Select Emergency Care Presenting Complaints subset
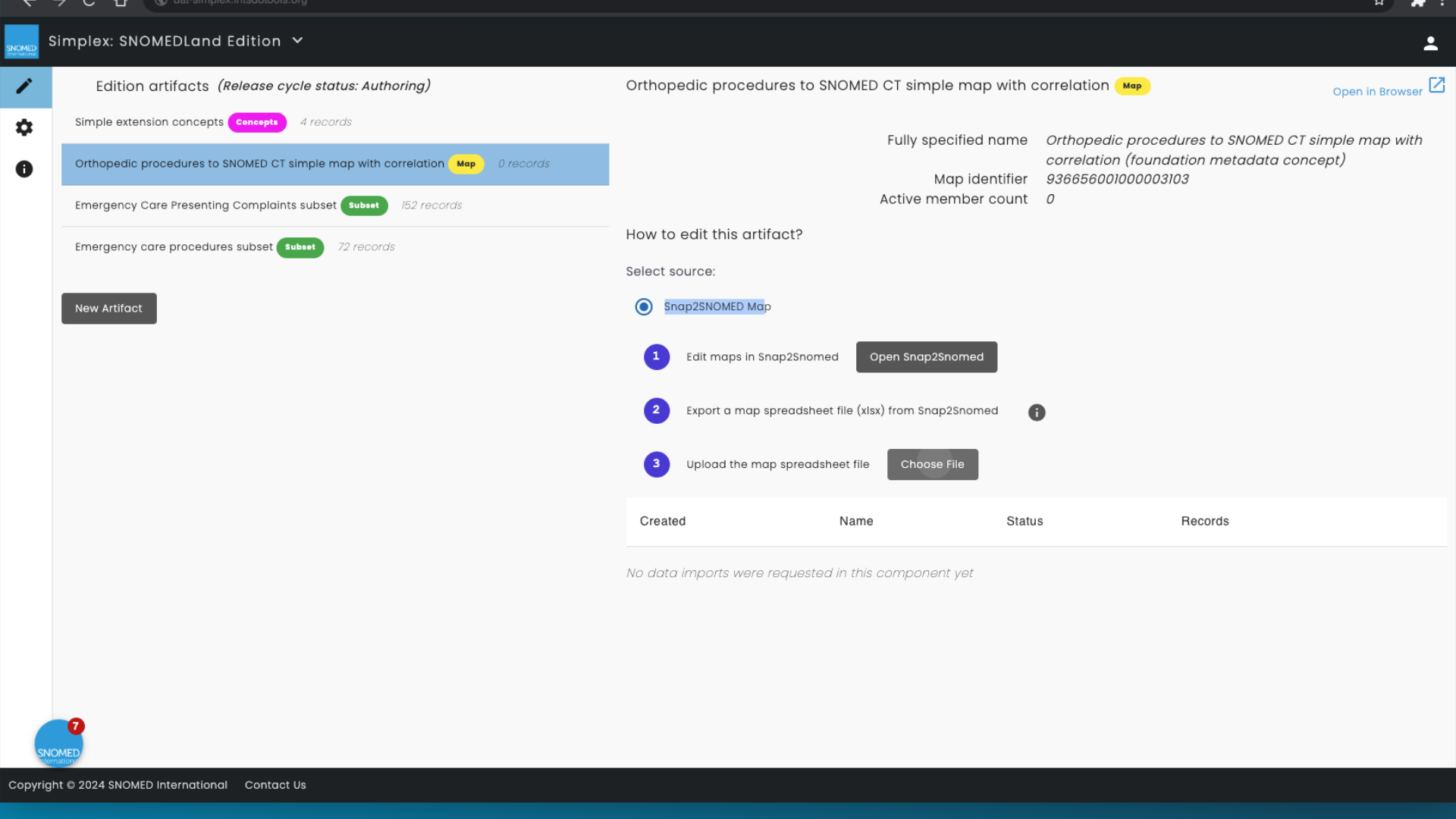Screen dimensions: 1456x819 coord(206,205)
